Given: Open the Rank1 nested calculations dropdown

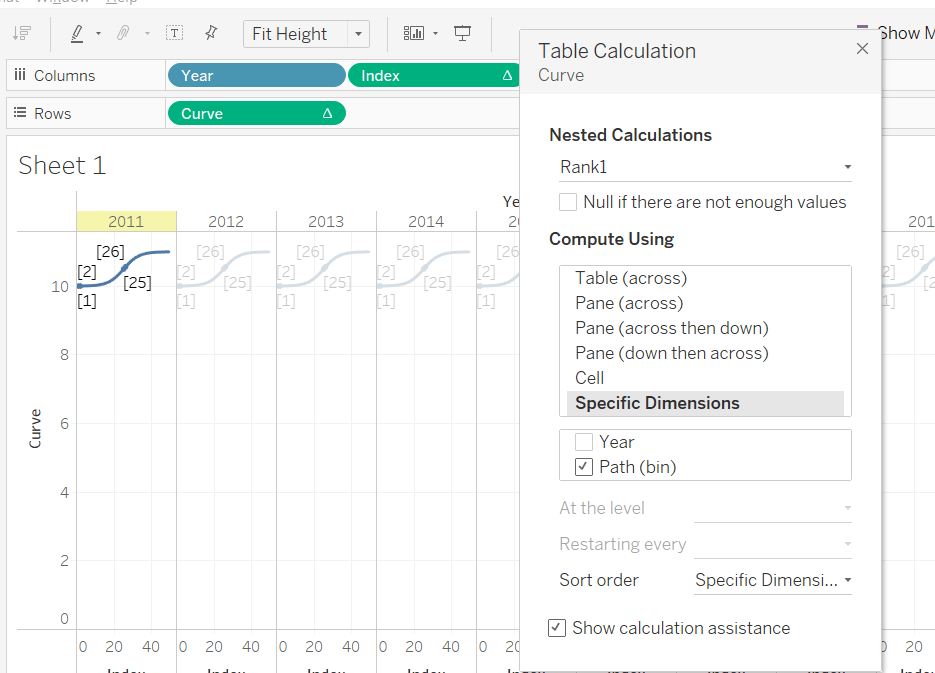Looking at the screenshot, I should [x=705, y=167].
